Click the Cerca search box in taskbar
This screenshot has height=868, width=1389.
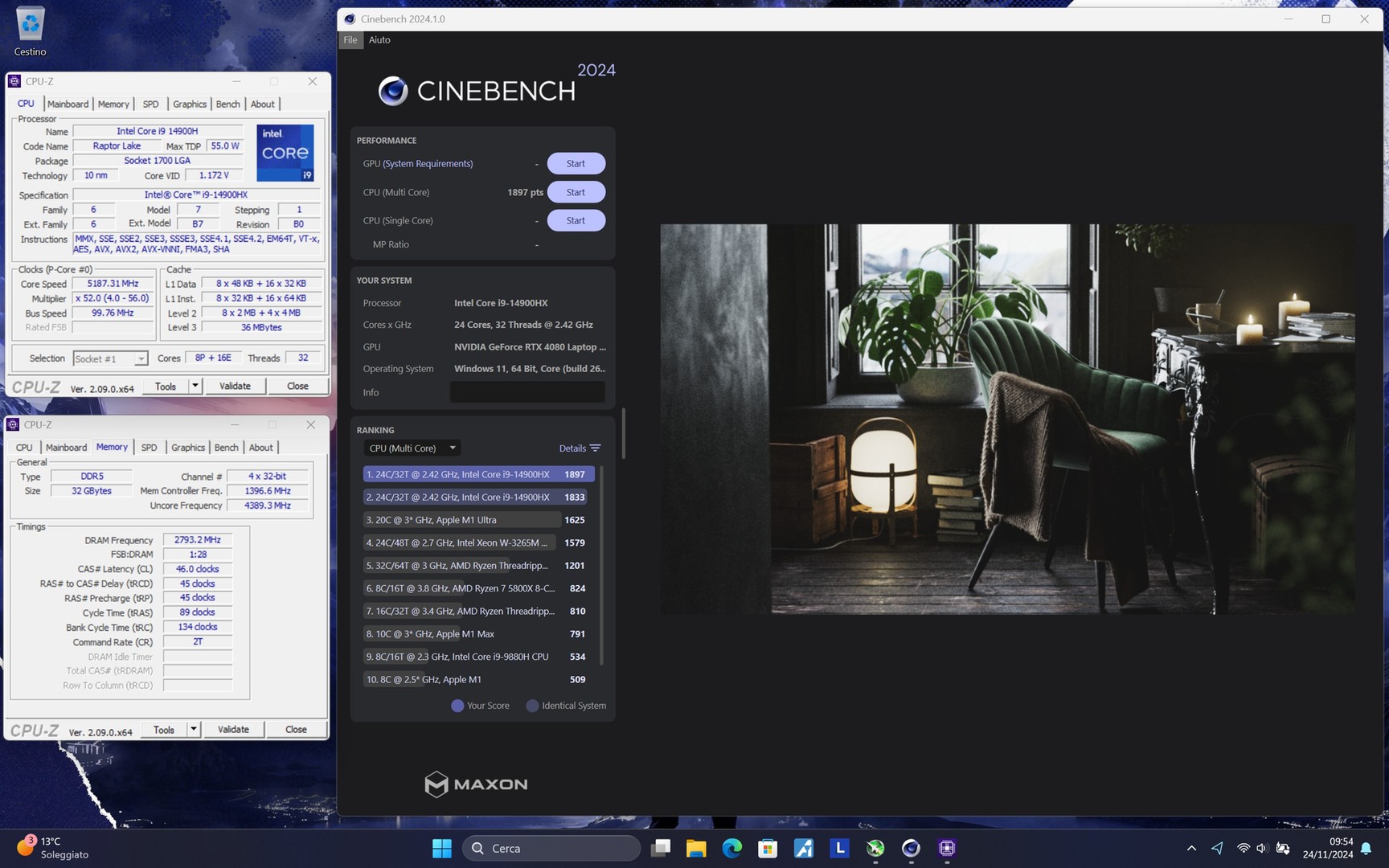coord(551,848)
